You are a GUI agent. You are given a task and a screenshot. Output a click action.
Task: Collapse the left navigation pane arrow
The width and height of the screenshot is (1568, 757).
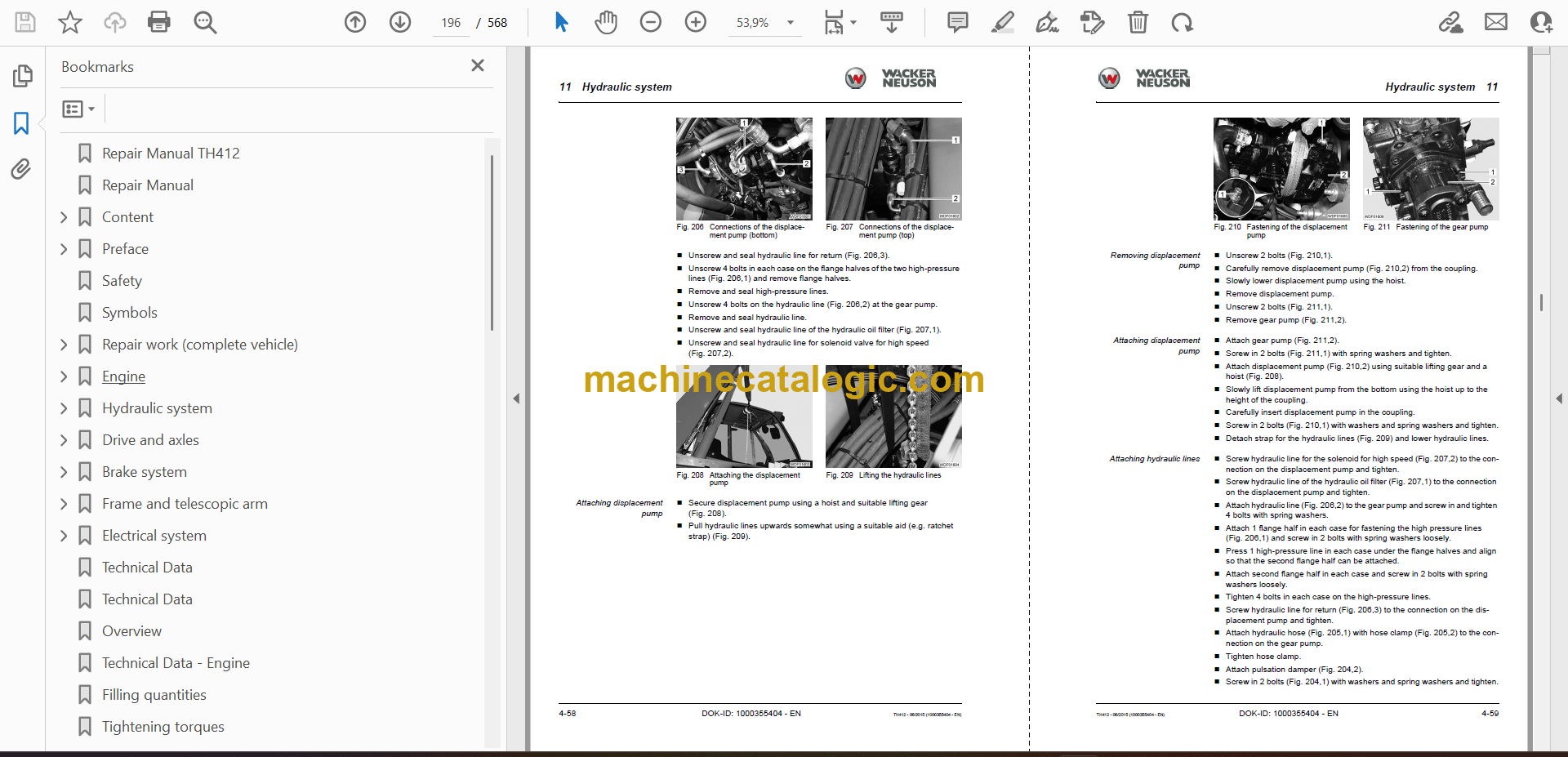516,399
